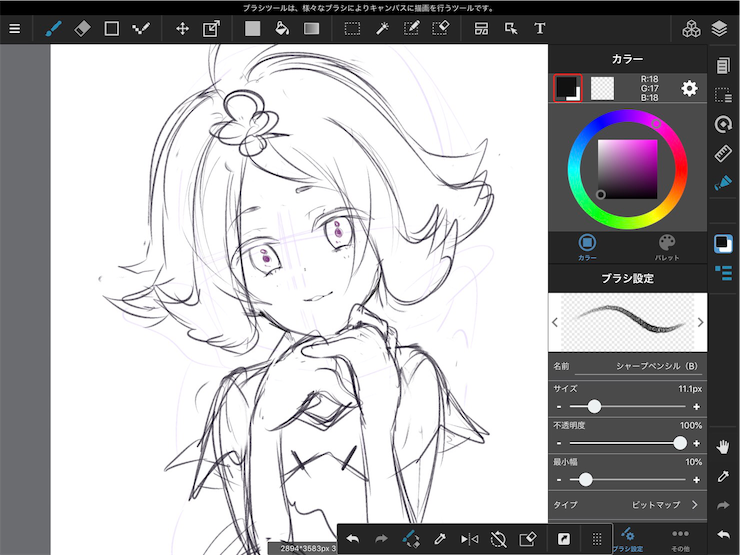
Task: Select the Move tool
Action: point(182,29)
